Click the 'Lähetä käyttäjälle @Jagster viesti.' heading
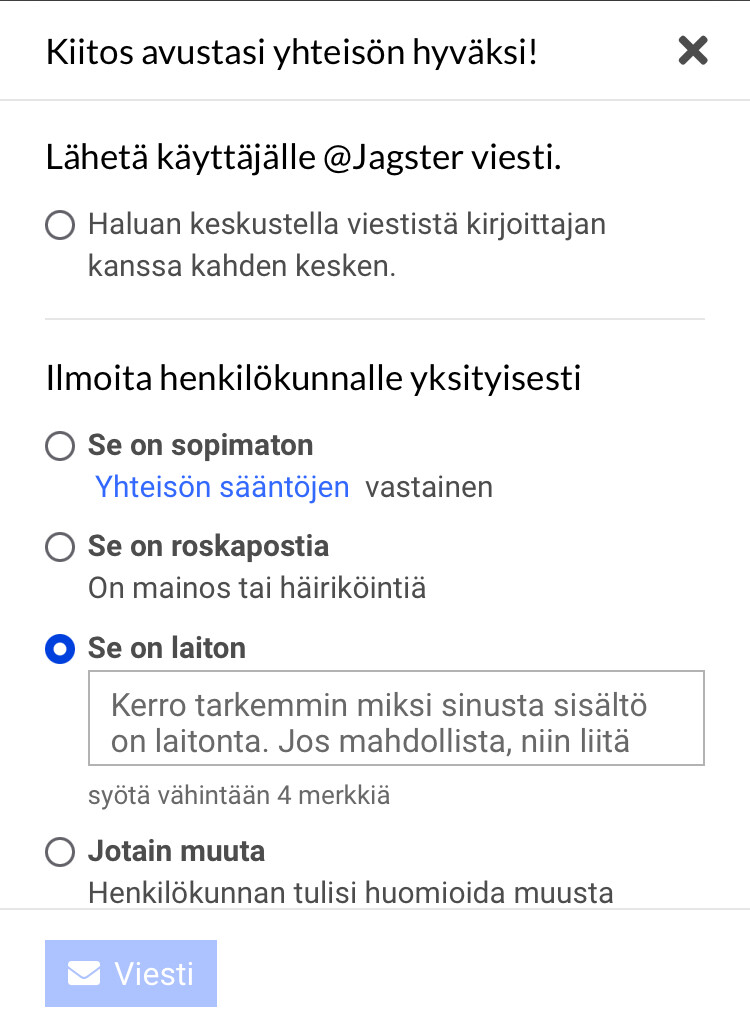The image size is (750, 1036). pos(303,158)
